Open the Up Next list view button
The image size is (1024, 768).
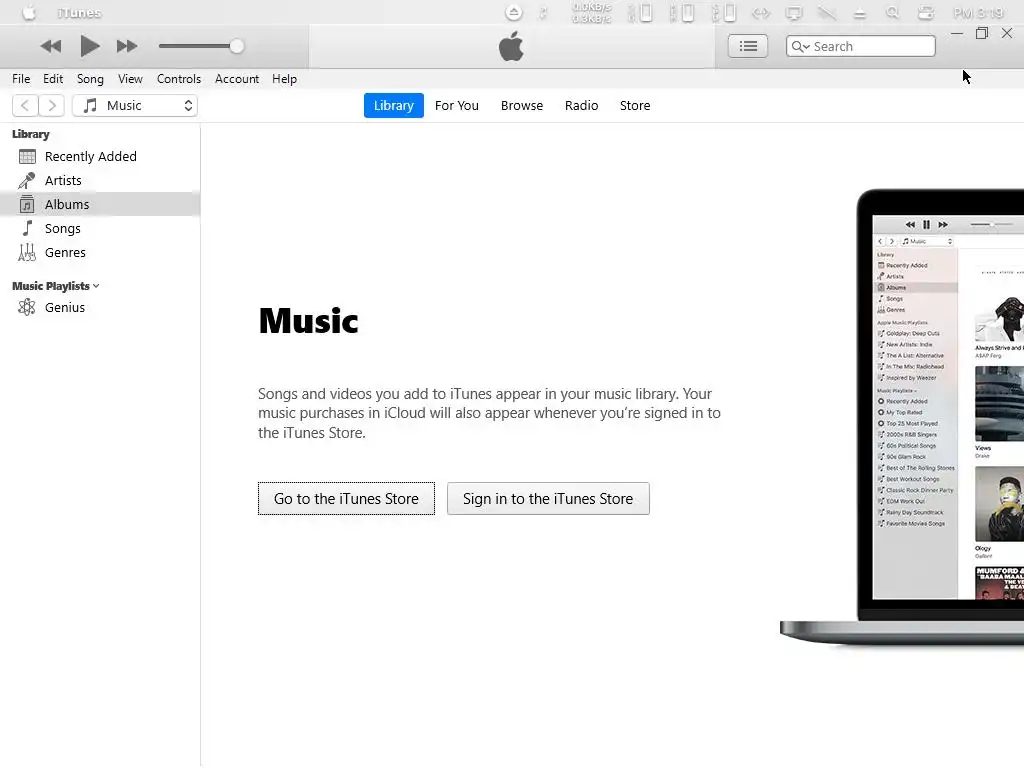coord(748,46)
